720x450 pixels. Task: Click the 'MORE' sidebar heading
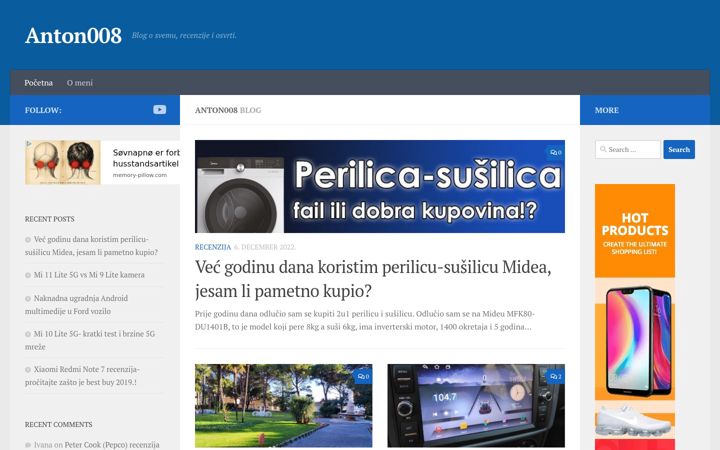(607, 110)
